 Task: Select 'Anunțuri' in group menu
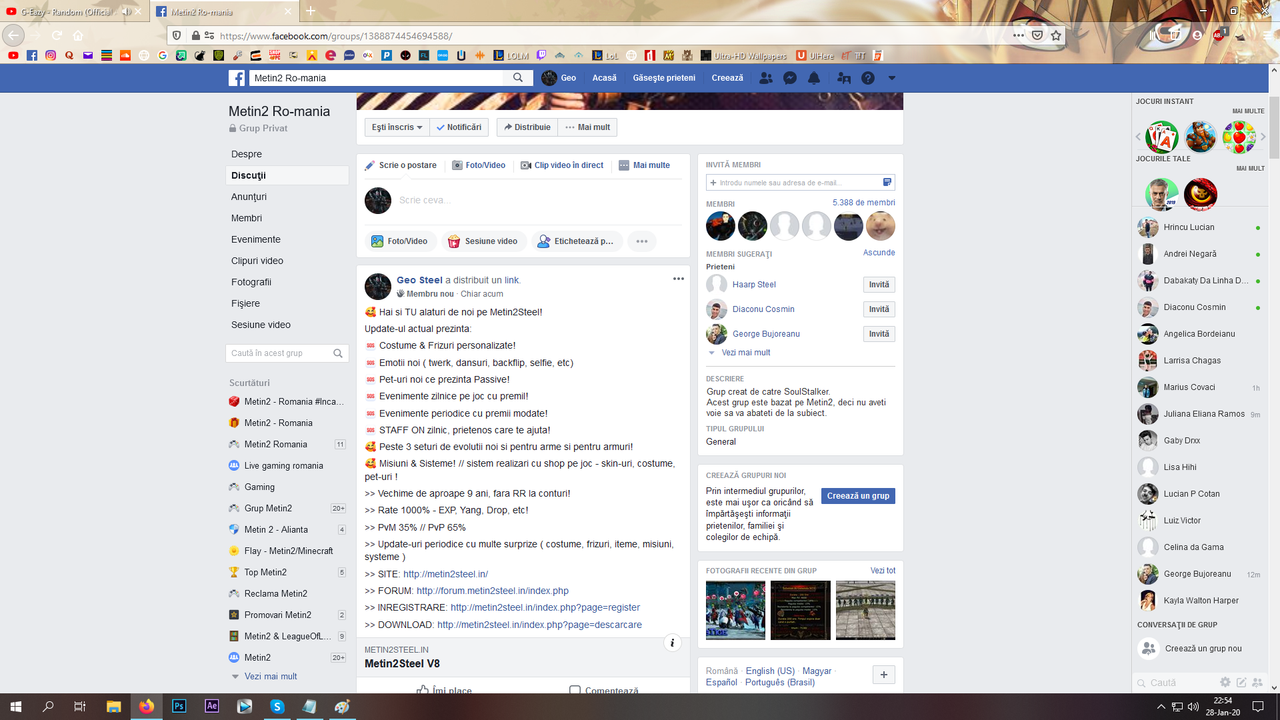[249, 197]
